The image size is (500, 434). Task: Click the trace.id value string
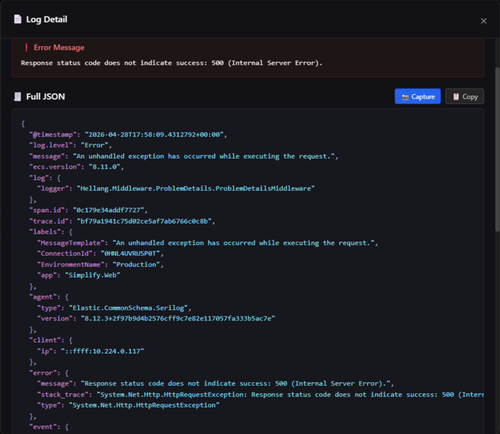(x=144, y=221)
